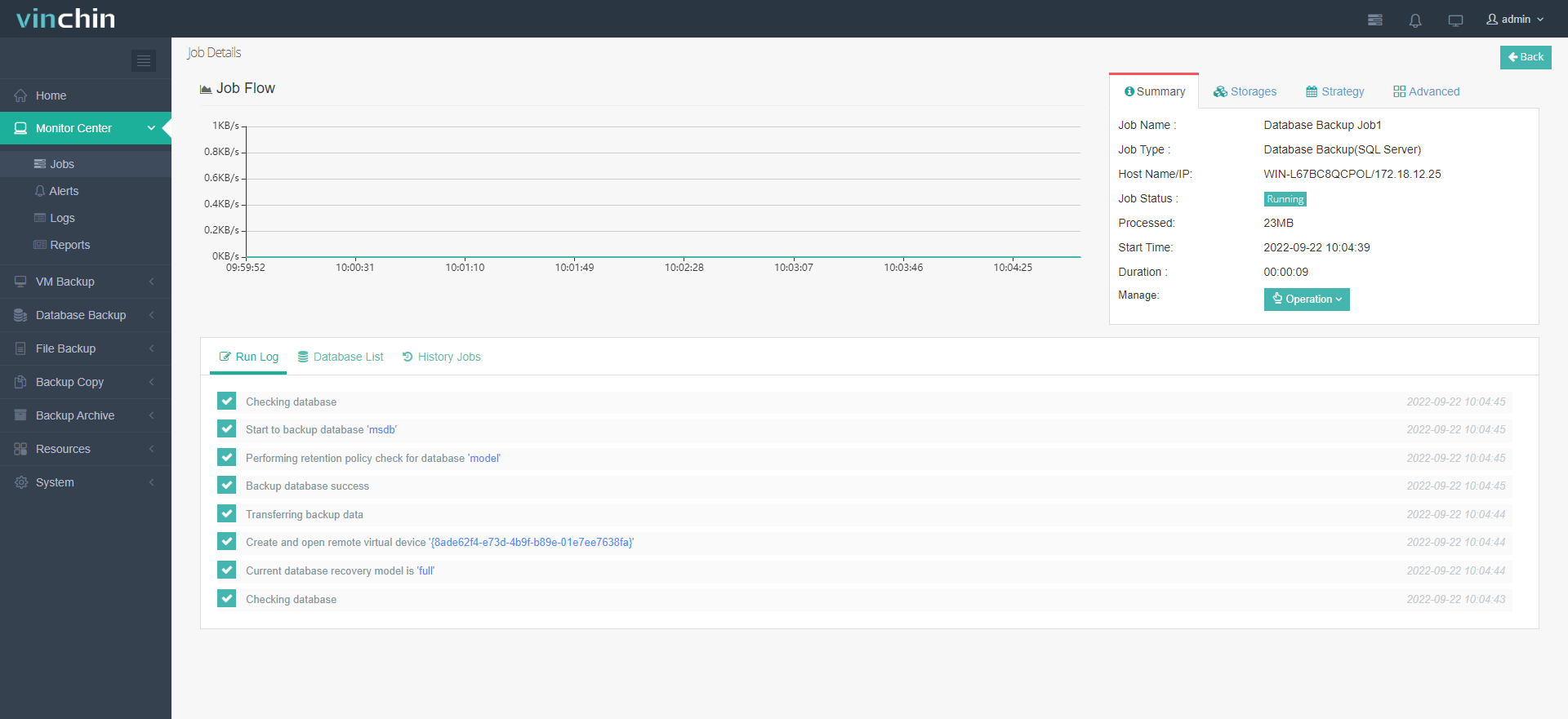Open the notifications bell icon
The height and width of the screenshot is (719, 1568).
tap(1415, 20)
